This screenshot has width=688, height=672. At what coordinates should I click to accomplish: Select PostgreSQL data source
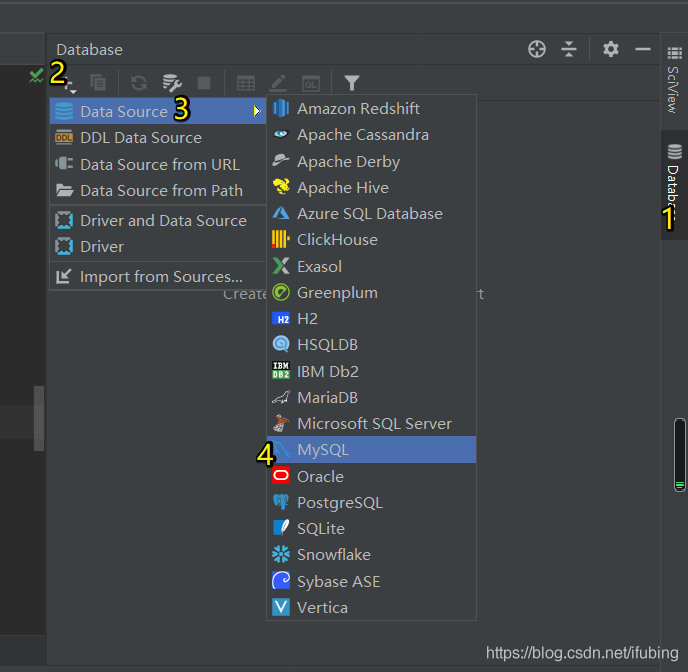click(x=371, y=503)
